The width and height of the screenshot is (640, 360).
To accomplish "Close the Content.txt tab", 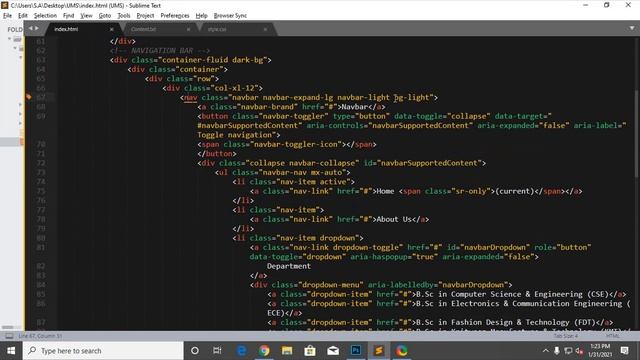I will click(188, 29).
